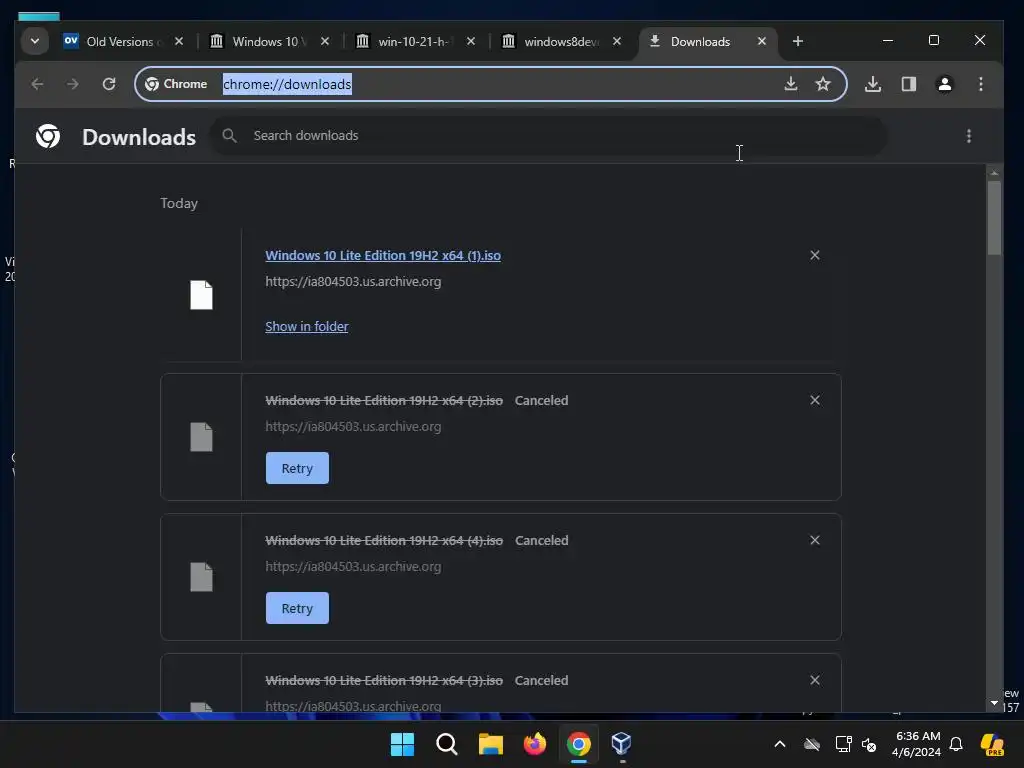Open the notifications bell icon
The image size is (1024, 768).
(956, 744)
